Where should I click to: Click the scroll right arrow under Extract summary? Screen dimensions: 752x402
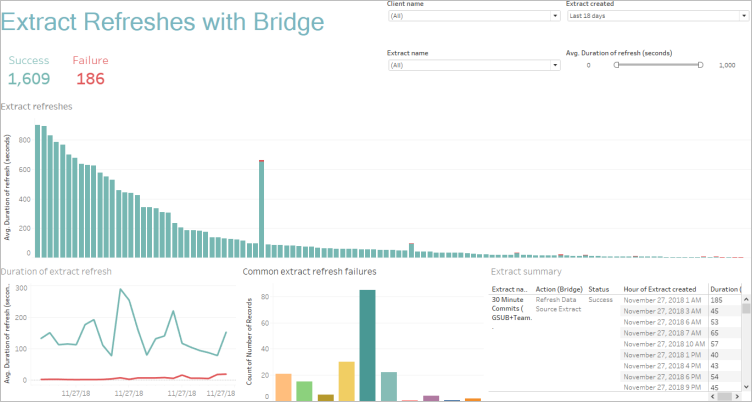click(736, 397)
